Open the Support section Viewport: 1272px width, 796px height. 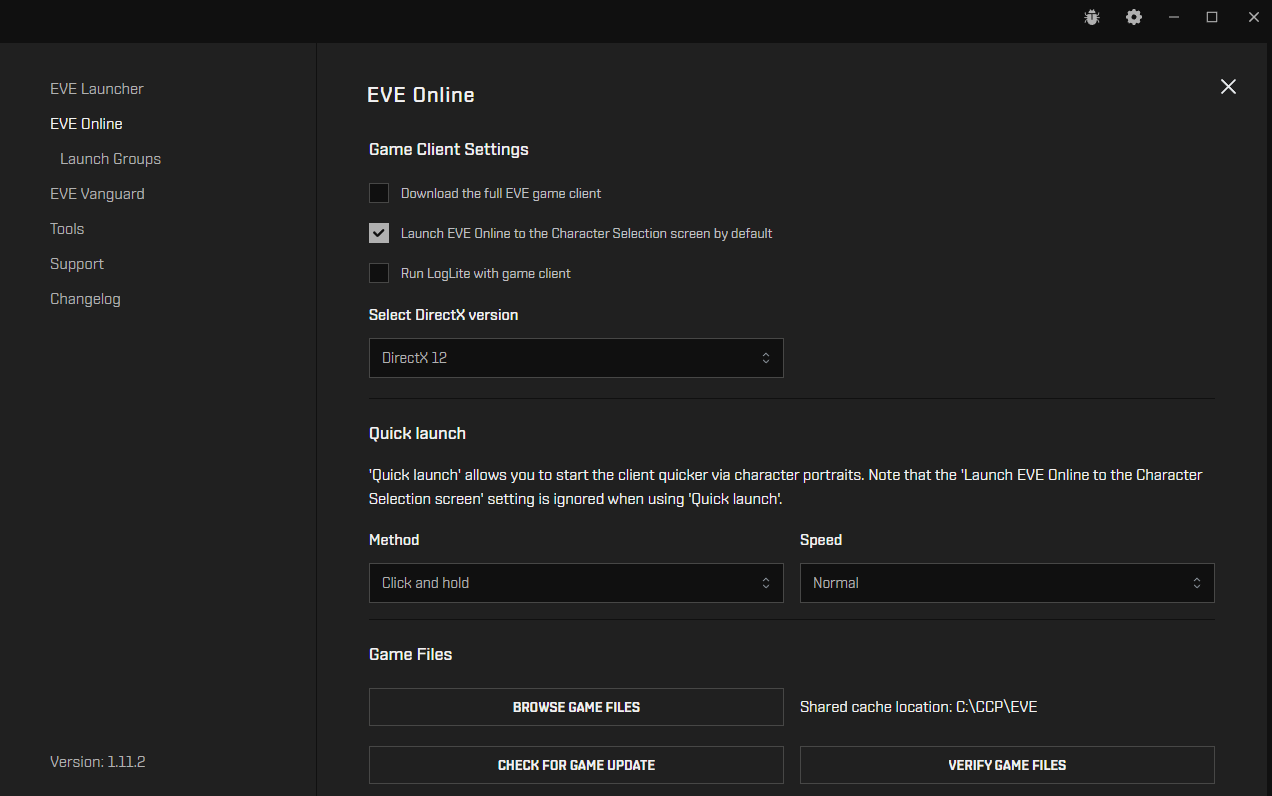77,264
